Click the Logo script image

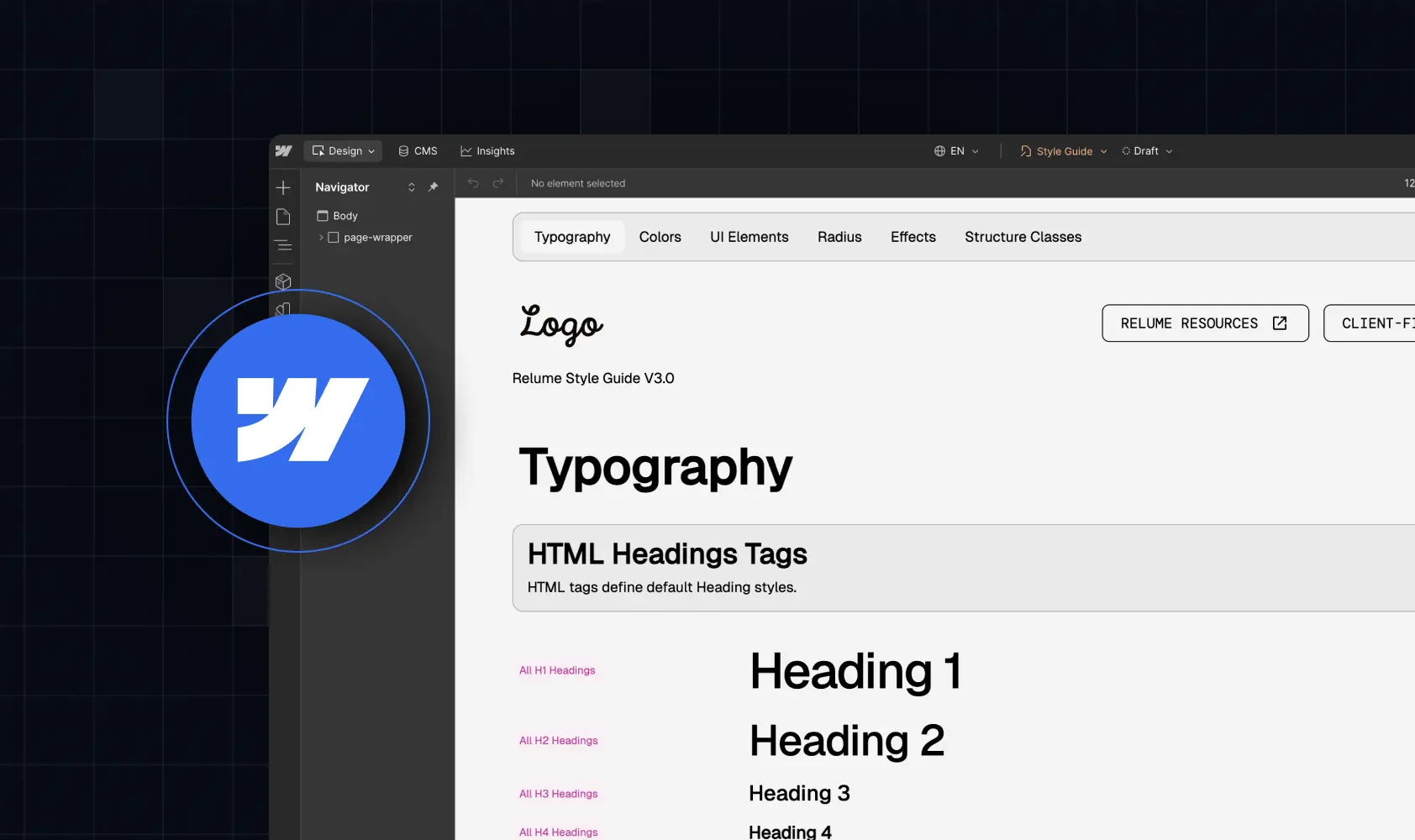pos(560,324)
